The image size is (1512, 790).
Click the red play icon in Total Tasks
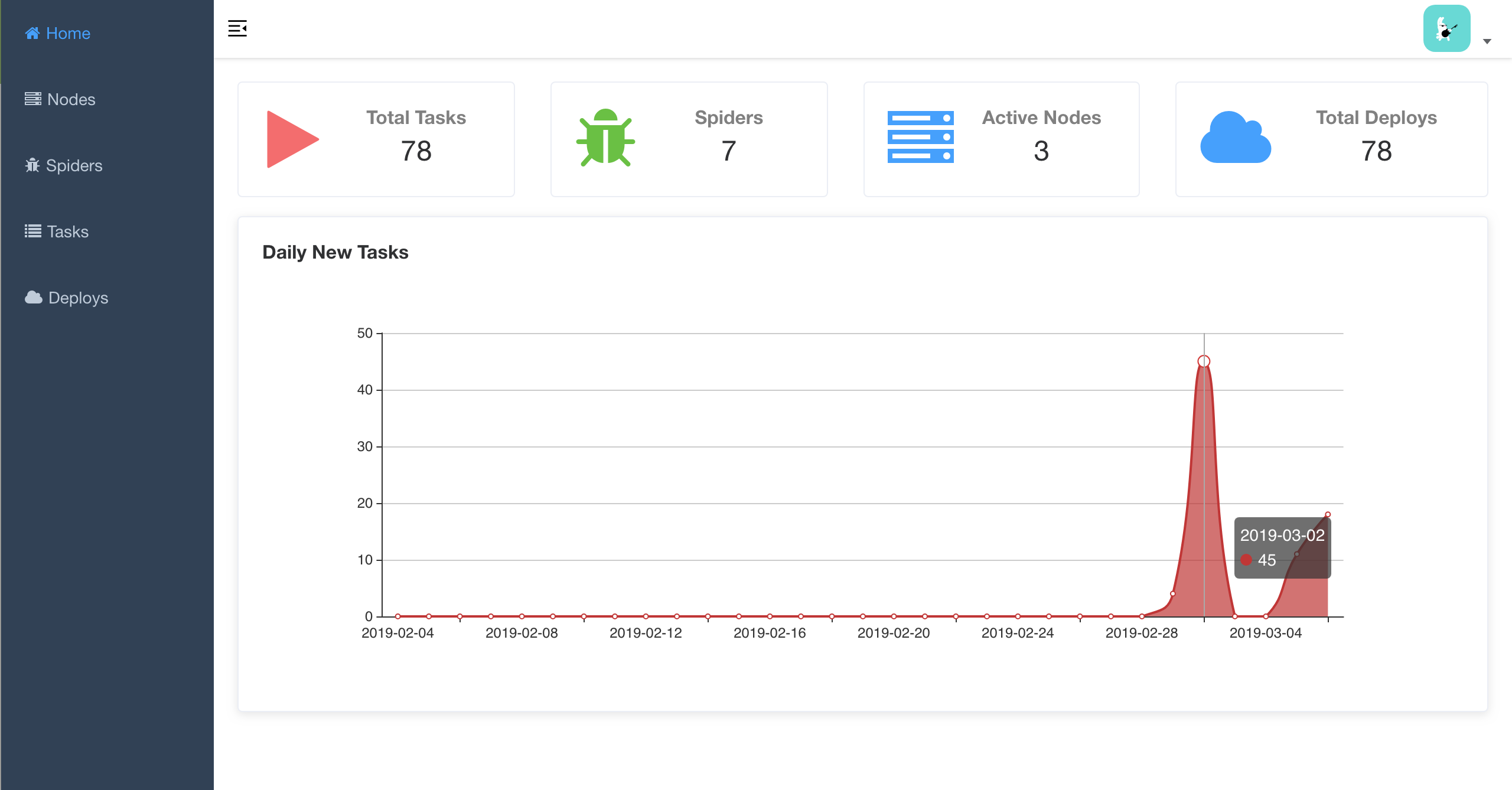(292, 139)
